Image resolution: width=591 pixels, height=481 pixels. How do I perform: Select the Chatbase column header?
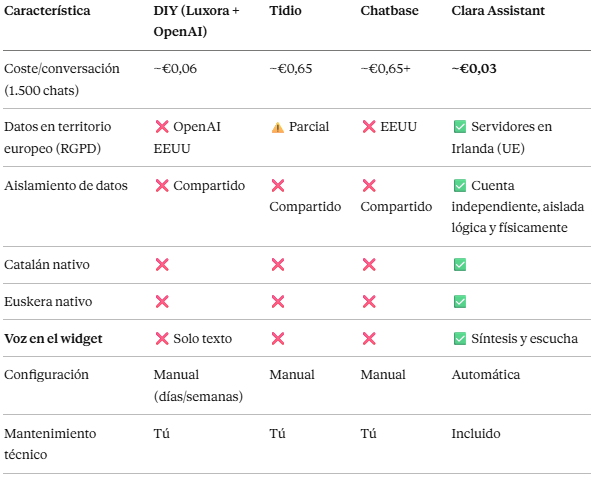point(389,11)
